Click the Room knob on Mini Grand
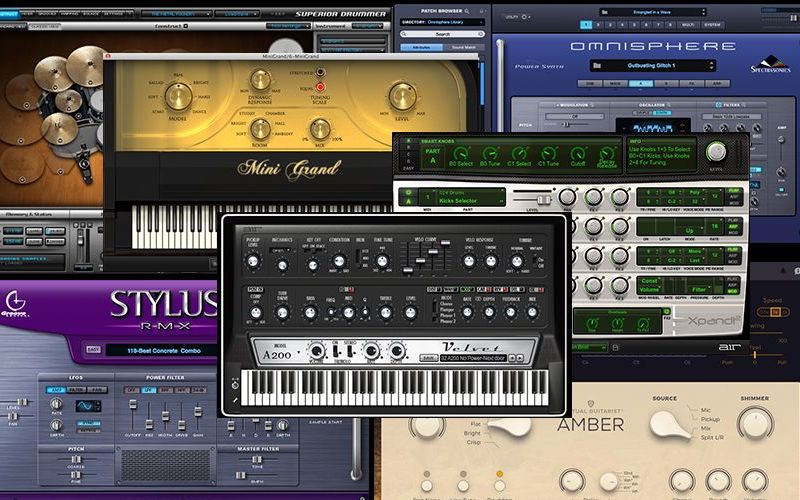Viewport: 800px width, 500px height. click(x=260, y=129)
